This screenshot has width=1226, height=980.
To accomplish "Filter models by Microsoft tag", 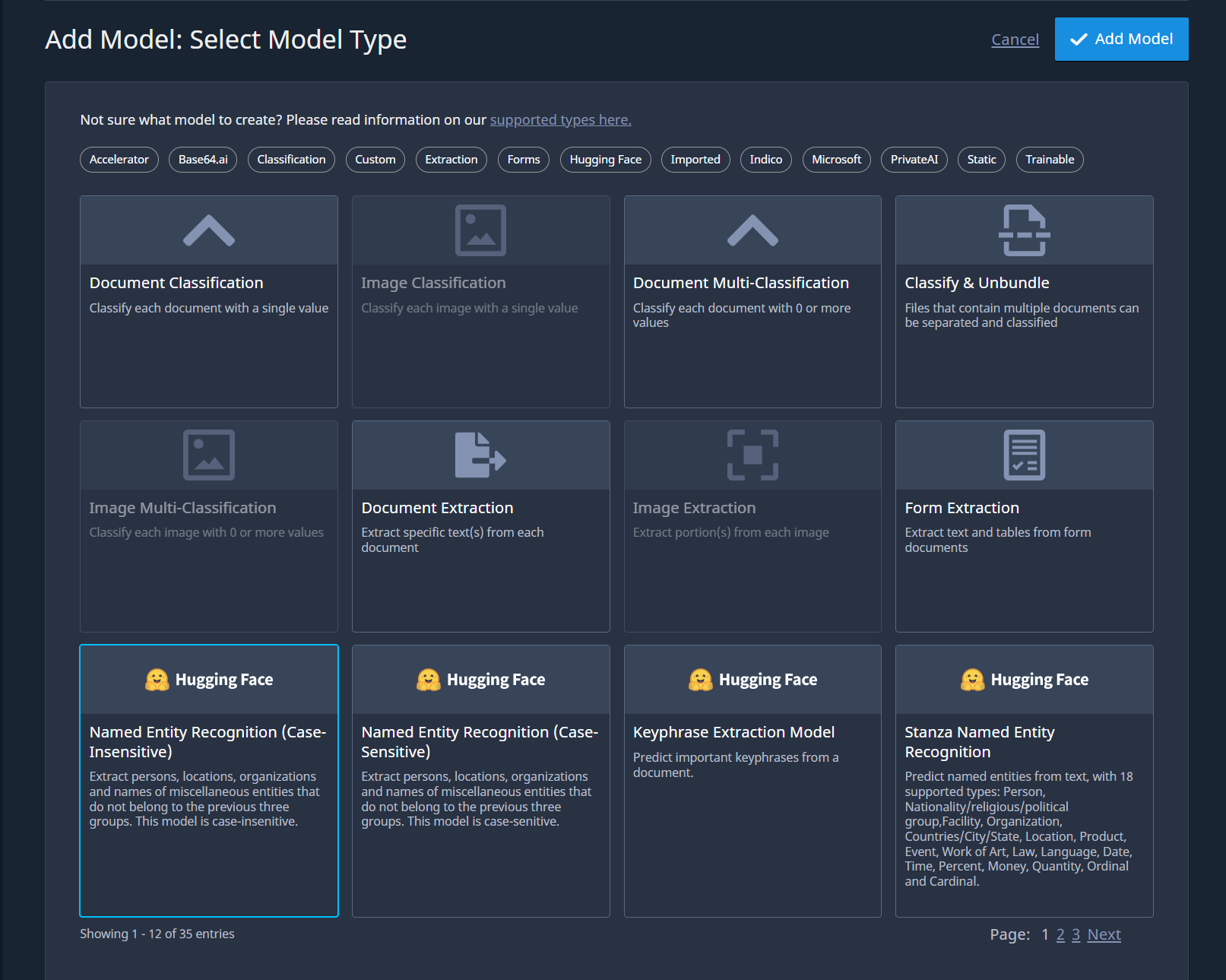I will [837, 160].
